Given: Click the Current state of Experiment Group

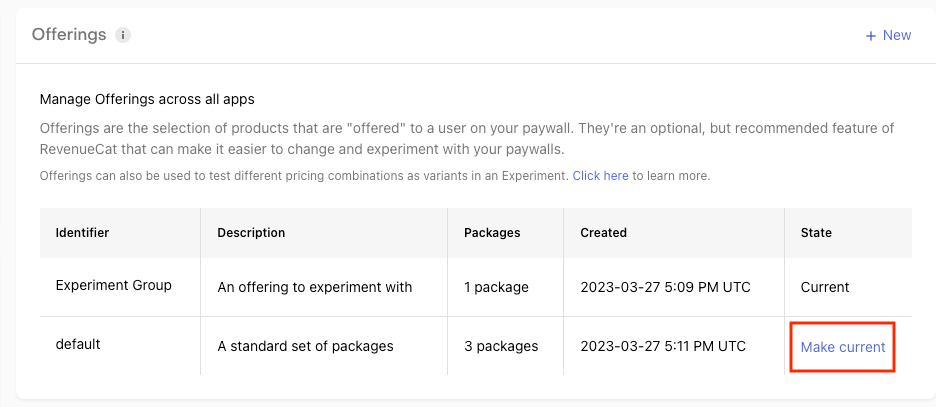Looking at the screenshot, I should click(x=825, y=287).
